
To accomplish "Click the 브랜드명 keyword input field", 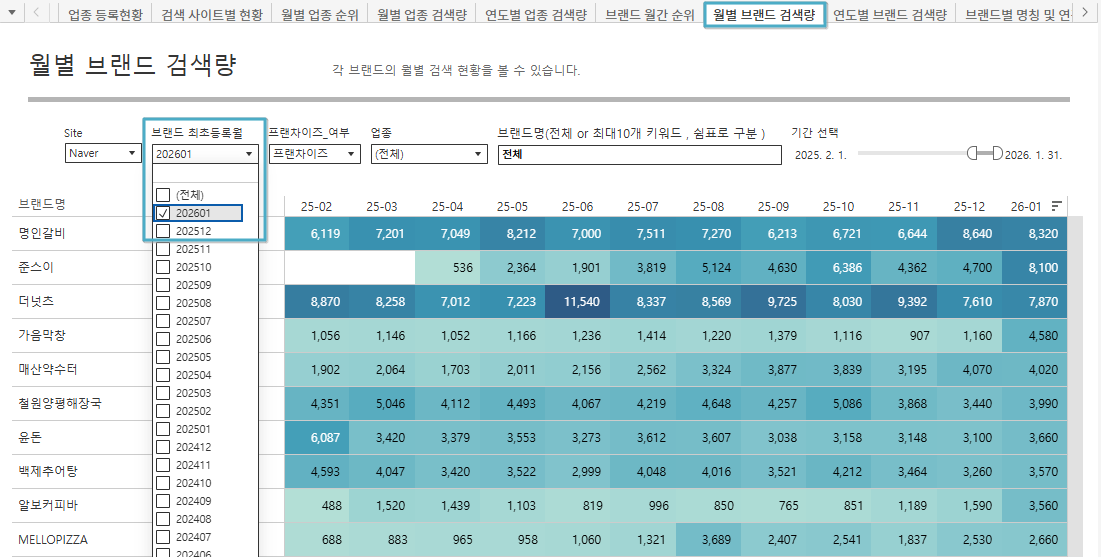I will point(639,155).
